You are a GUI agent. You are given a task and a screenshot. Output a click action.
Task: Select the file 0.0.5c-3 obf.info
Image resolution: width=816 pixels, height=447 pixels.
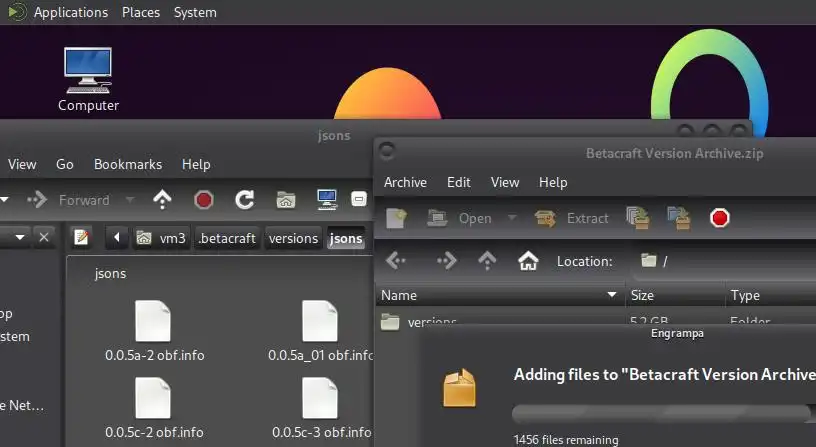[322, 408]
